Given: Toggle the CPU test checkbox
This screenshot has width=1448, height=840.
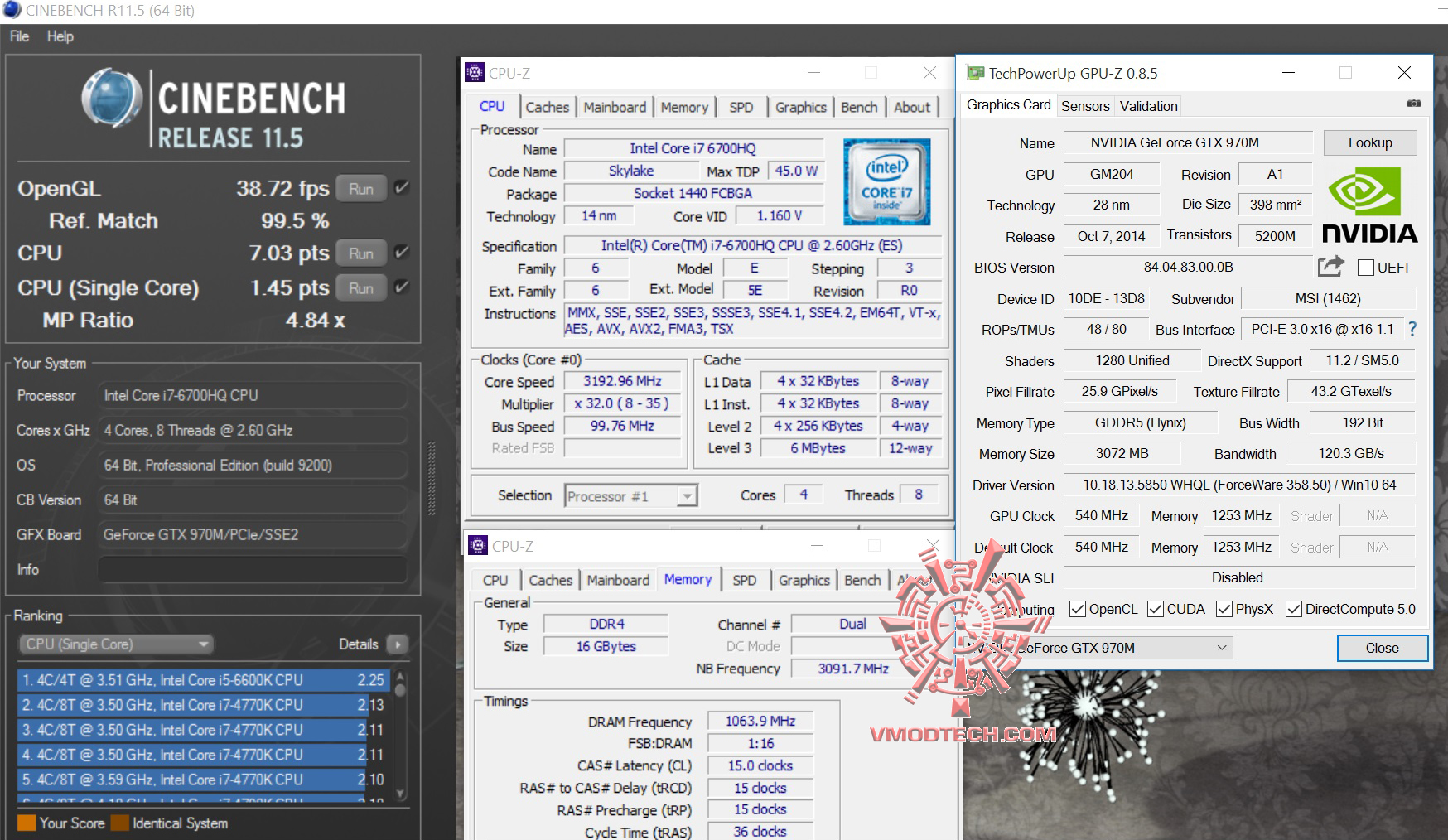Looking at the screenshot, I should pyautogui.click(x=402, y=253).
